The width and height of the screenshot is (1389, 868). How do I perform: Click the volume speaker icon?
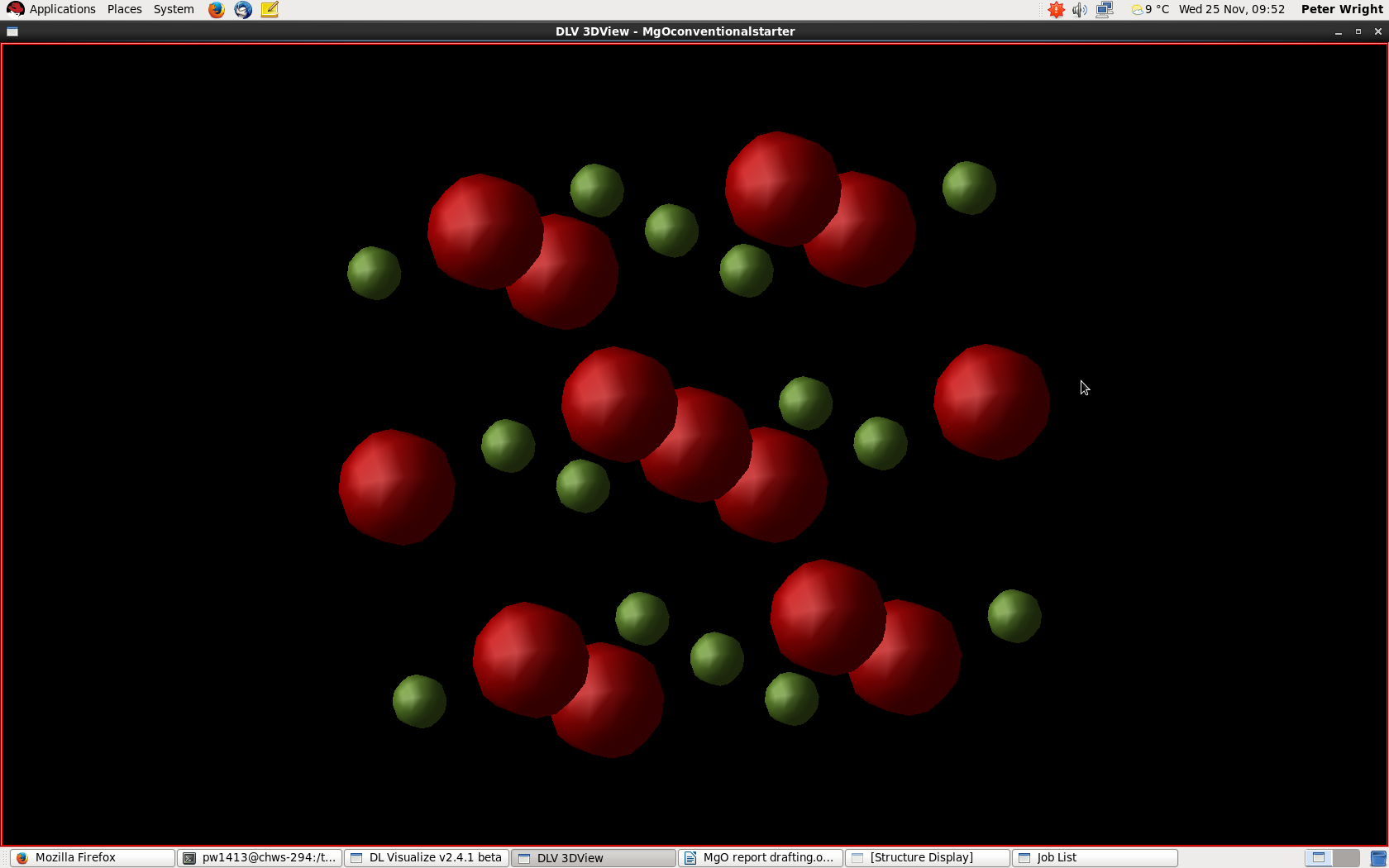[x=1080, y=10]
